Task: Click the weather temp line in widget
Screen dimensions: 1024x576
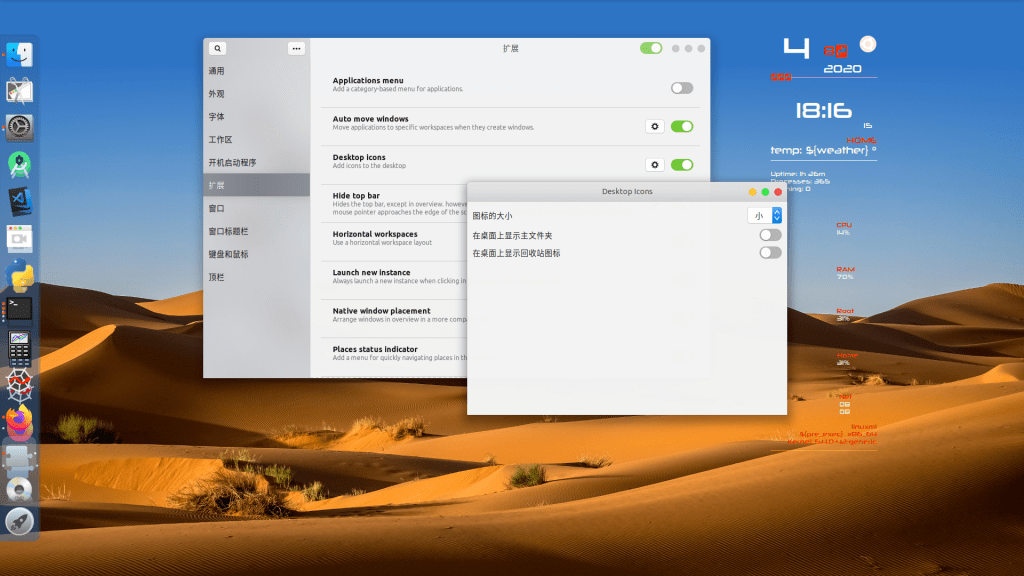Action: [x=823, y=150]
